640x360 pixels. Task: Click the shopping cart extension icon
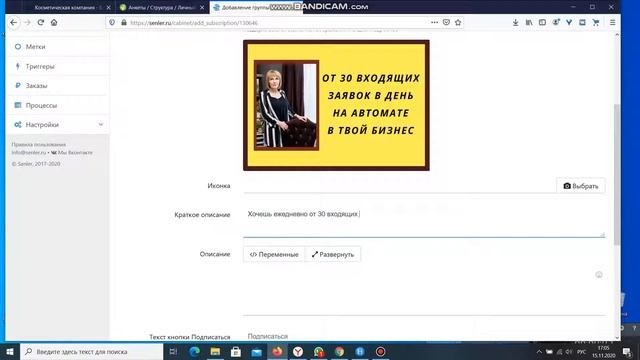(x=596, y=22)
